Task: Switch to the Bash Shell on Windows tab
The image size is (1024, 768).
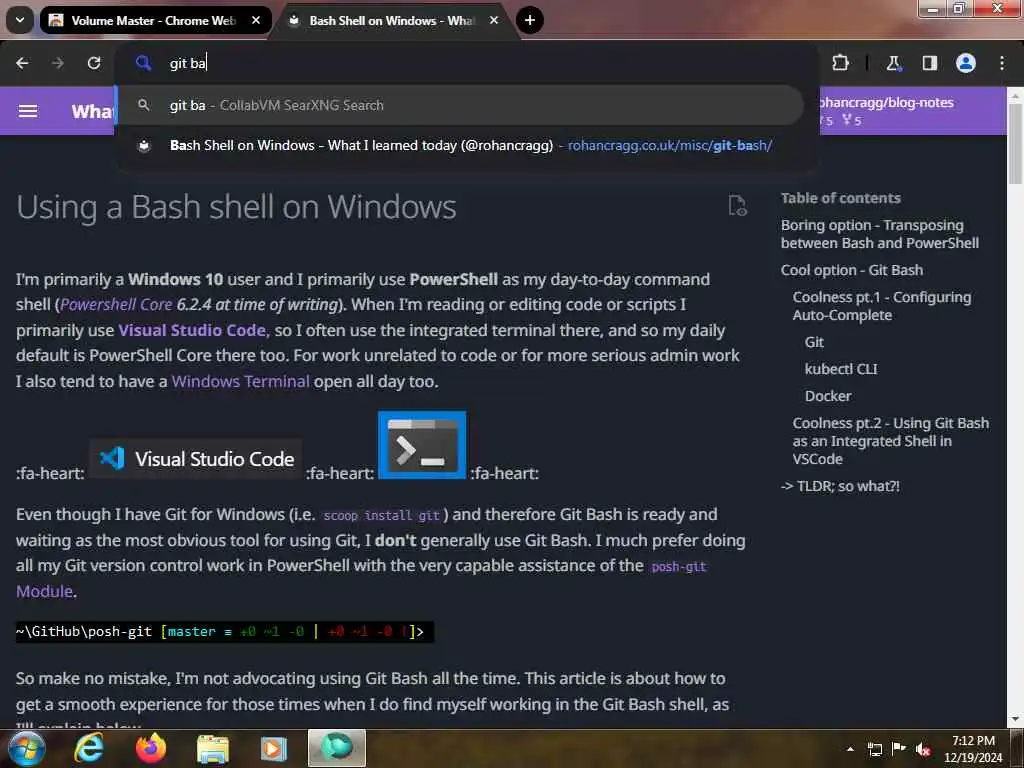Action: (394, 20)
